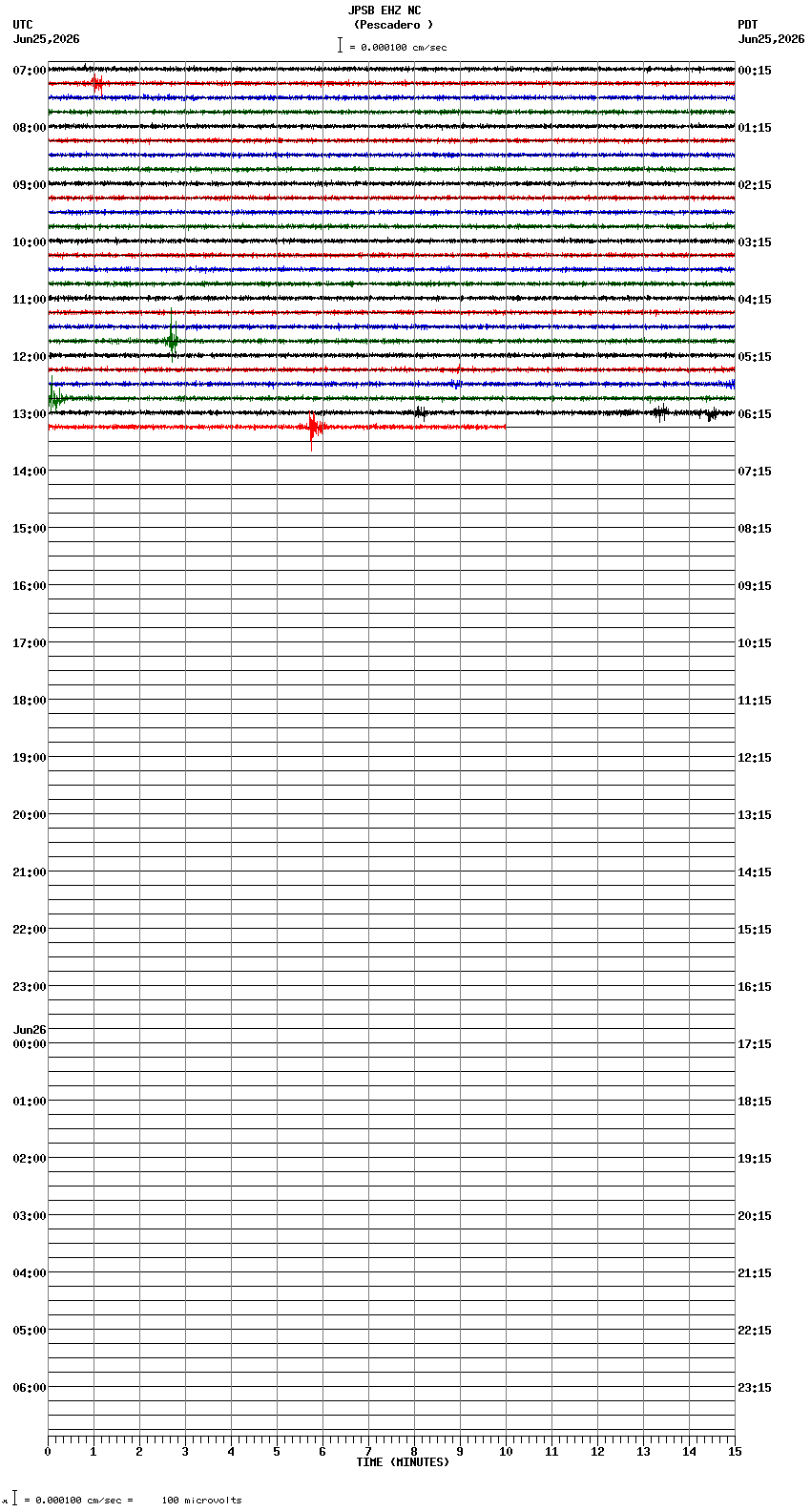Click the '09:00' UTC time label

30,185
